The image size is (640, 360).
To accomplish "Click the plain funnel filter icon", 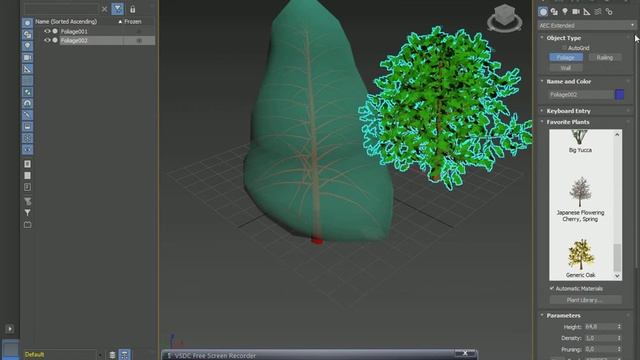I will tap(27, 213).
